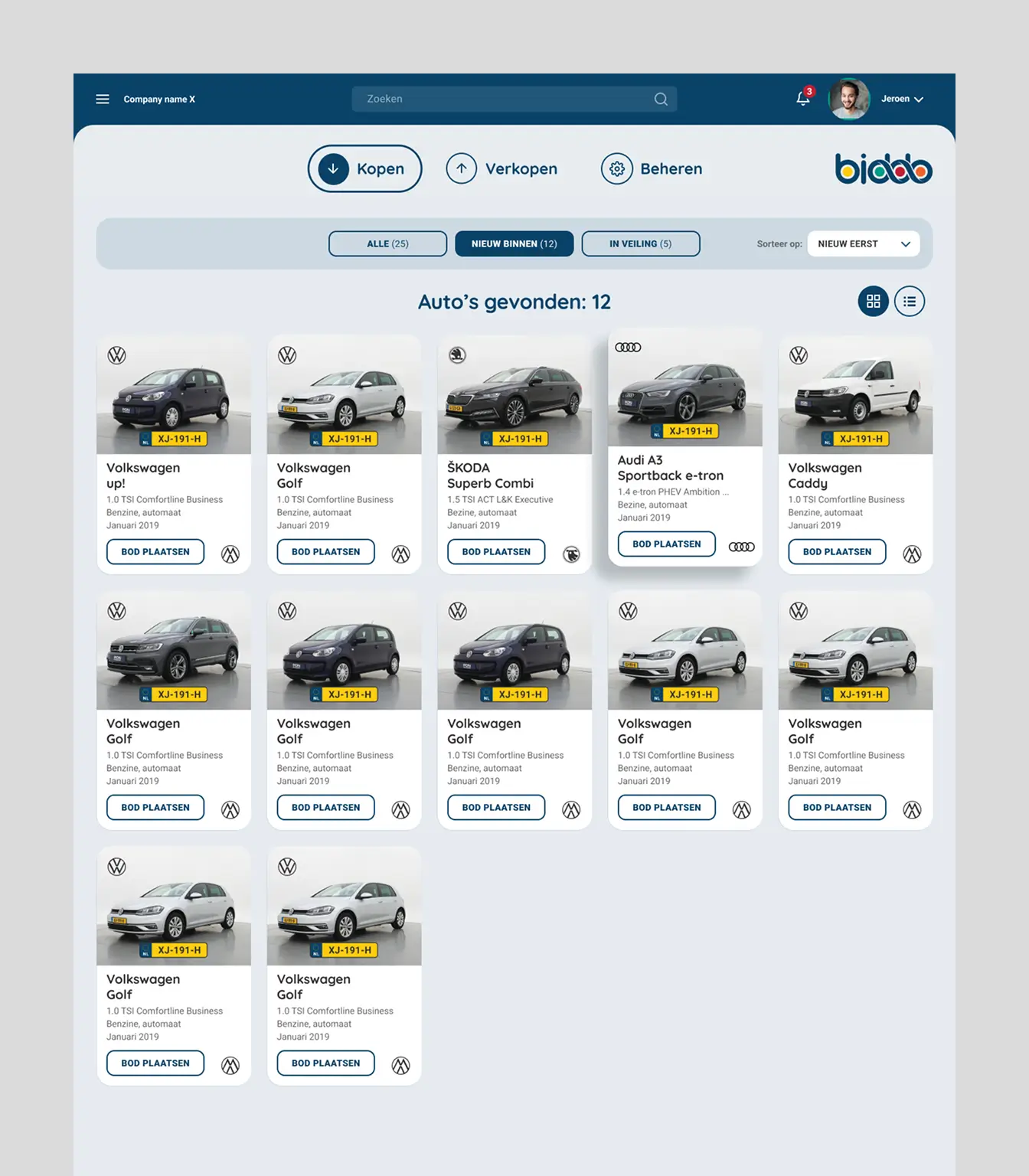Screen dimensions: 1029x1176
Task: Click VW brand icon on Caddy card
Action: click(x=799, y=355)
